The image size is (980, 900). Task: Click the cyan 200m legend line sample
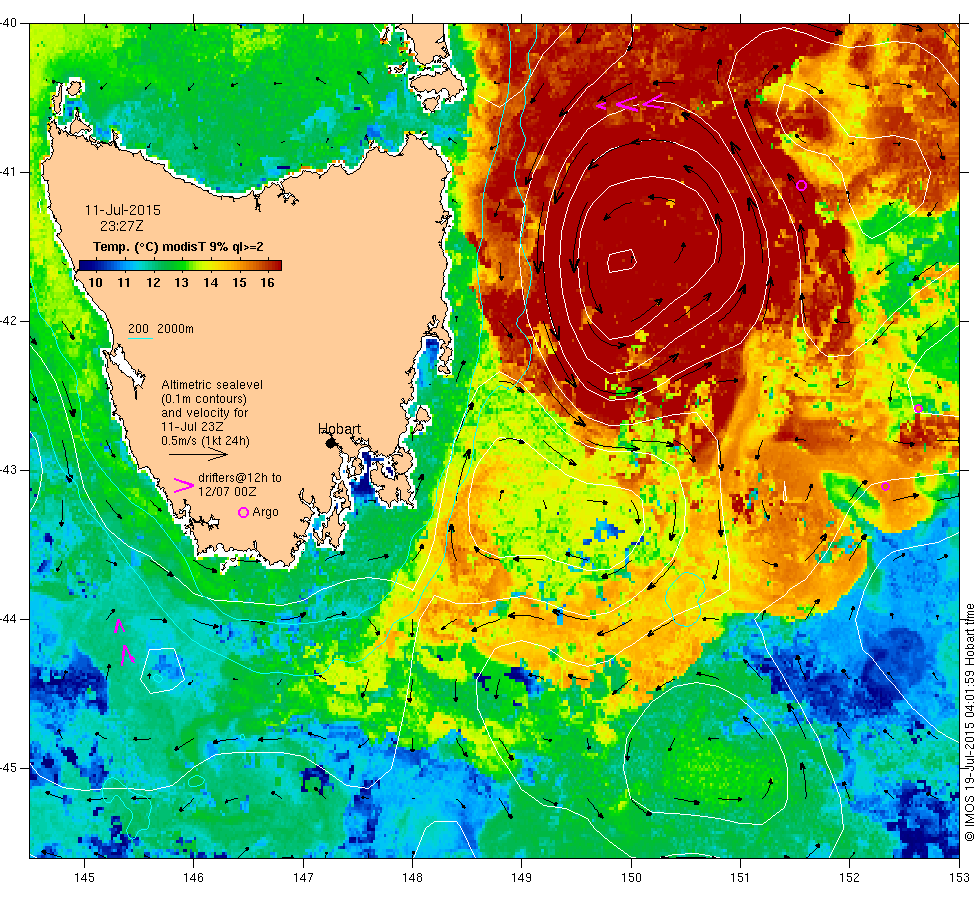click(x=140, y=339)
